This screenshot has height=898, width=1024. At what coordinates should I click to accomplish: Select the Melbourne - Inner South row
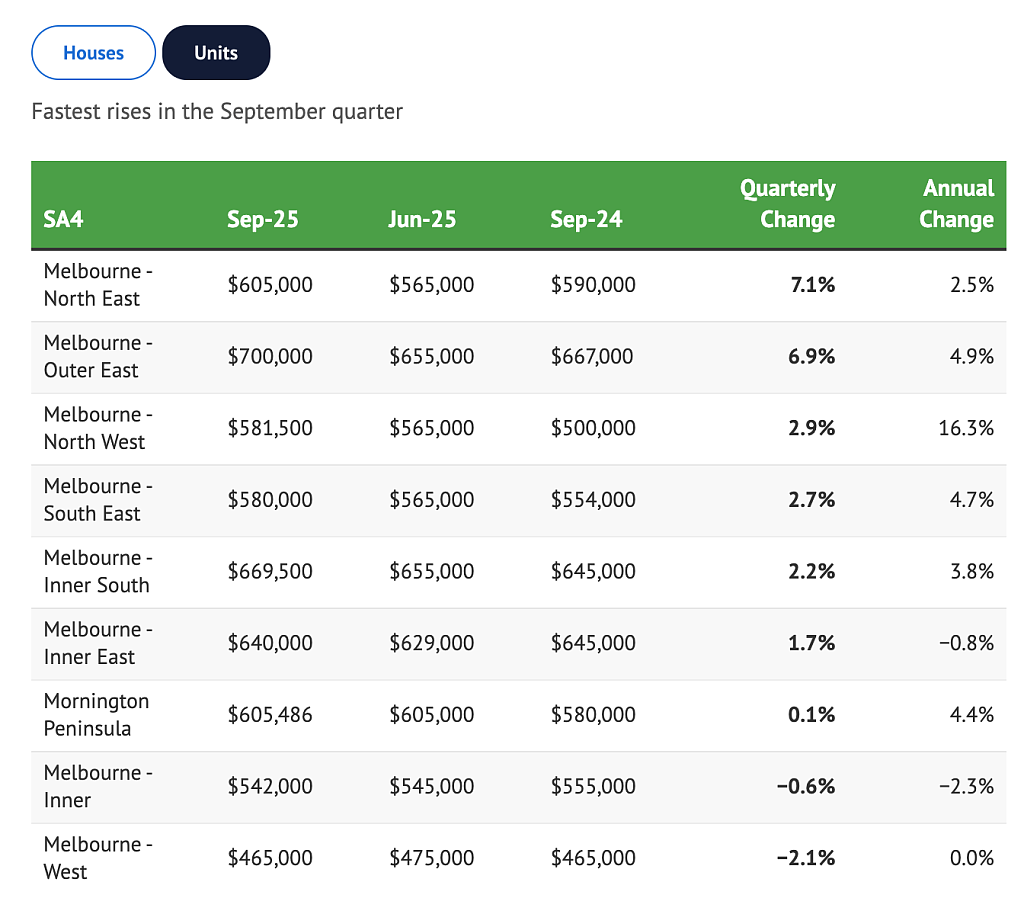pyautogui.click(x=519, y=572)
